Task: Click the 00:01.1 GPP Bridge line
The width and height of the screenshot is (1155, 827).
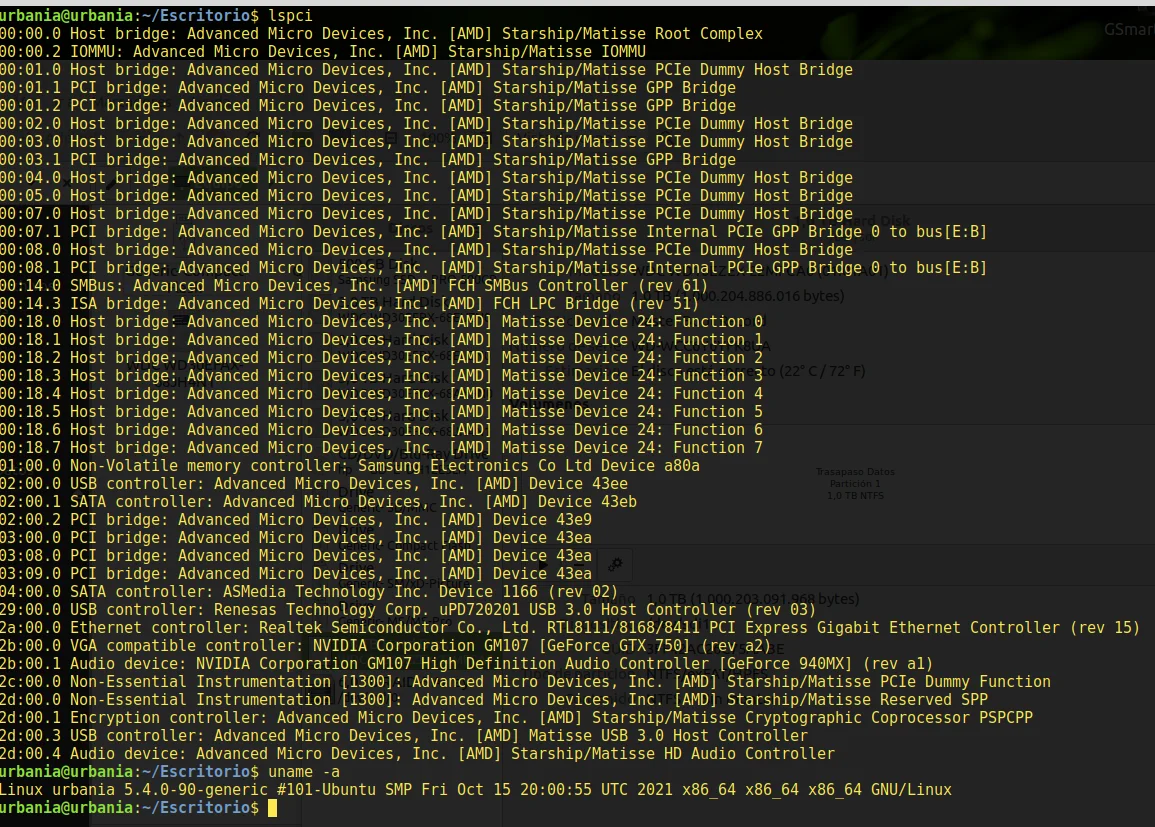Action: [x=368, y=88]
